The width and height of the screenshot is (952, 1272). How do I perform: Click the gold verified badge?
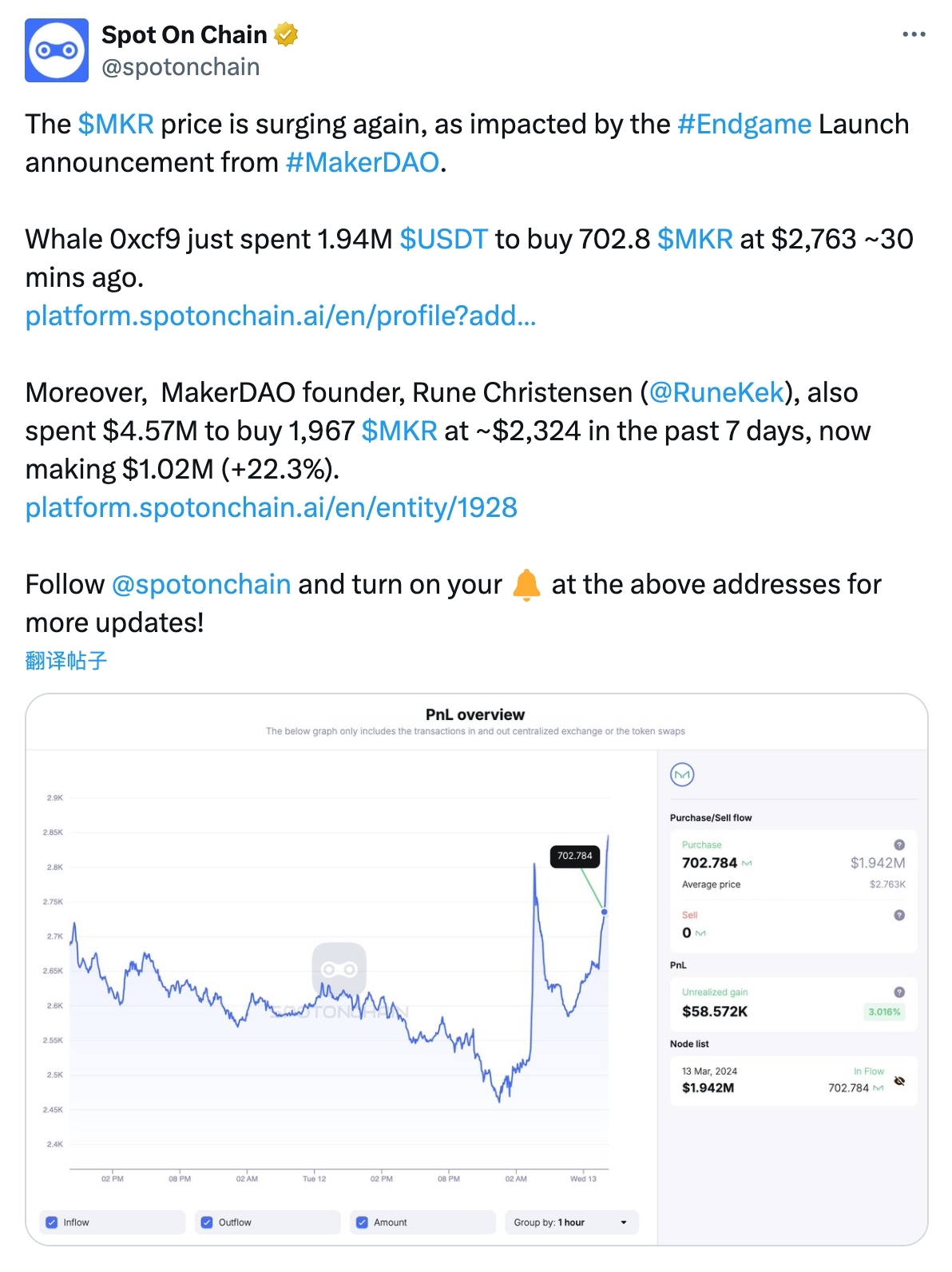tap(286, 35)
